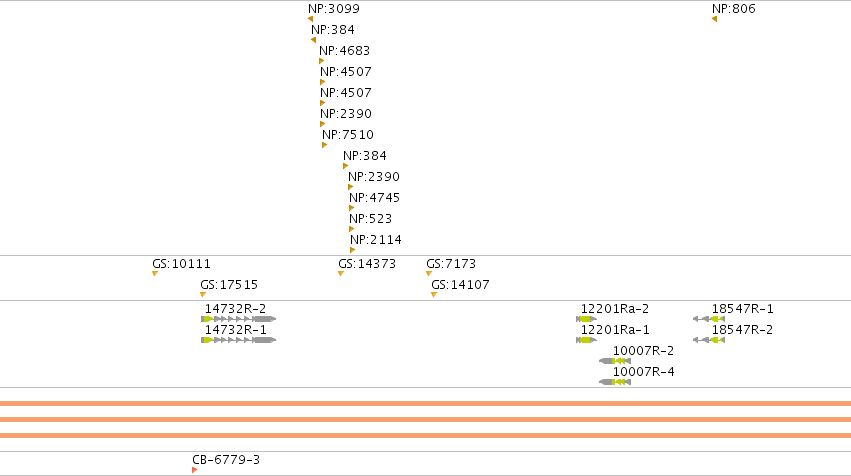Select the NP:2114 label
Image resolution: width=851 pixels, height=476 pixels.
point(376,240)
